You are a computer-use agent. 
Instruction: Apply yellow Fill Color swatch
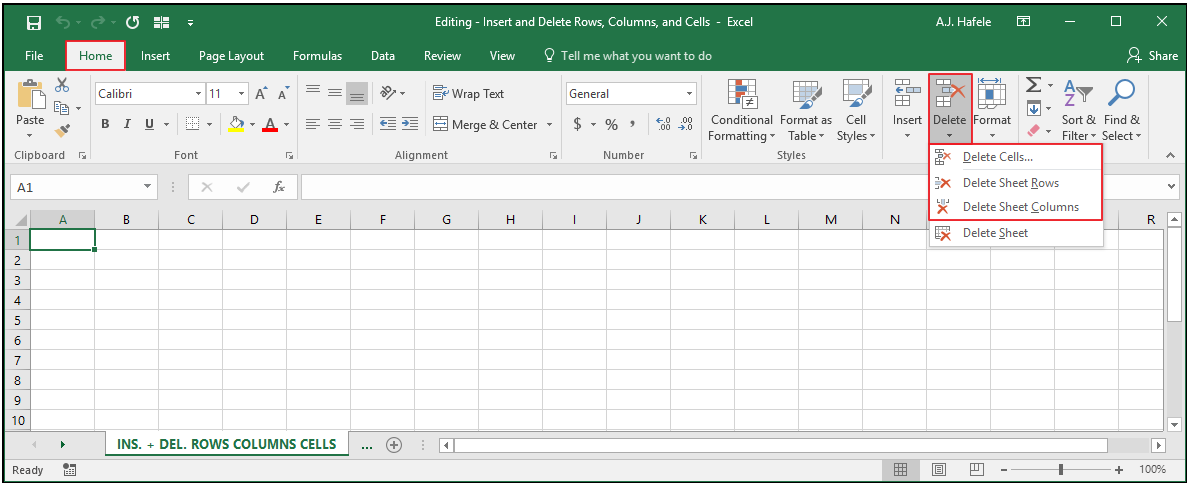236,124
